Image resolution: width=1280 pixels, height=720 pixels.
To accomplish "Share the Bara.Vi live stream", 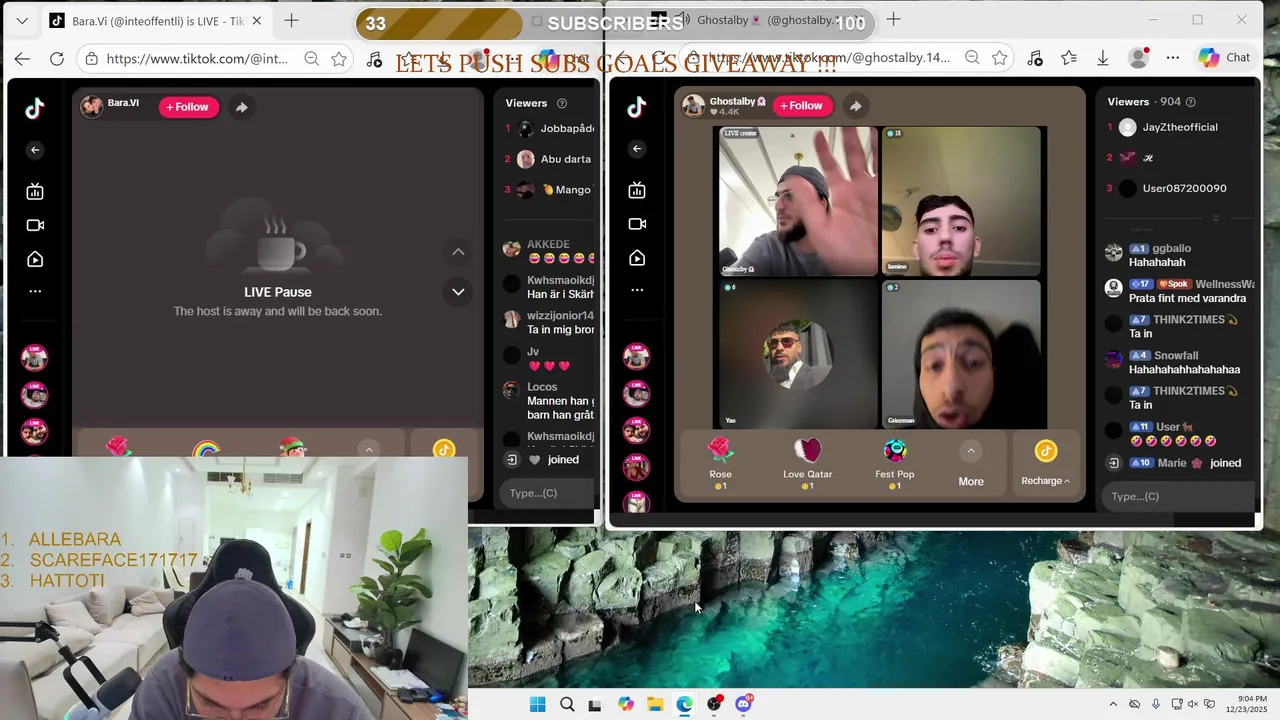I will [242, 107].
